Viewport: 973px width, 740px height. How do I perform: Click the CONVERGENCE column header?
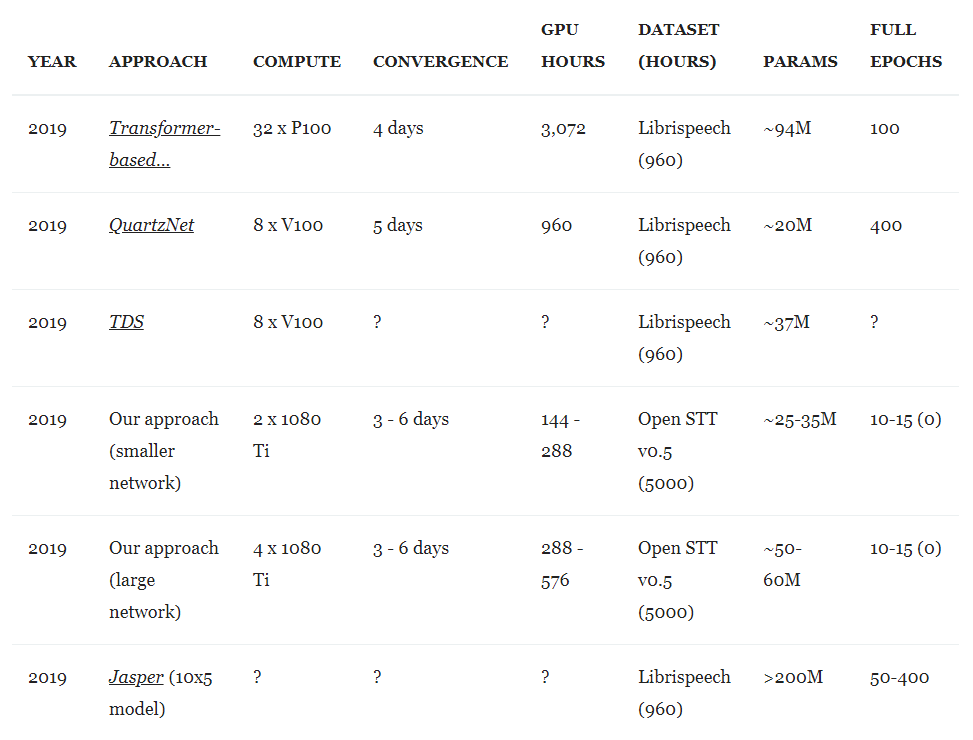point(440,61)
